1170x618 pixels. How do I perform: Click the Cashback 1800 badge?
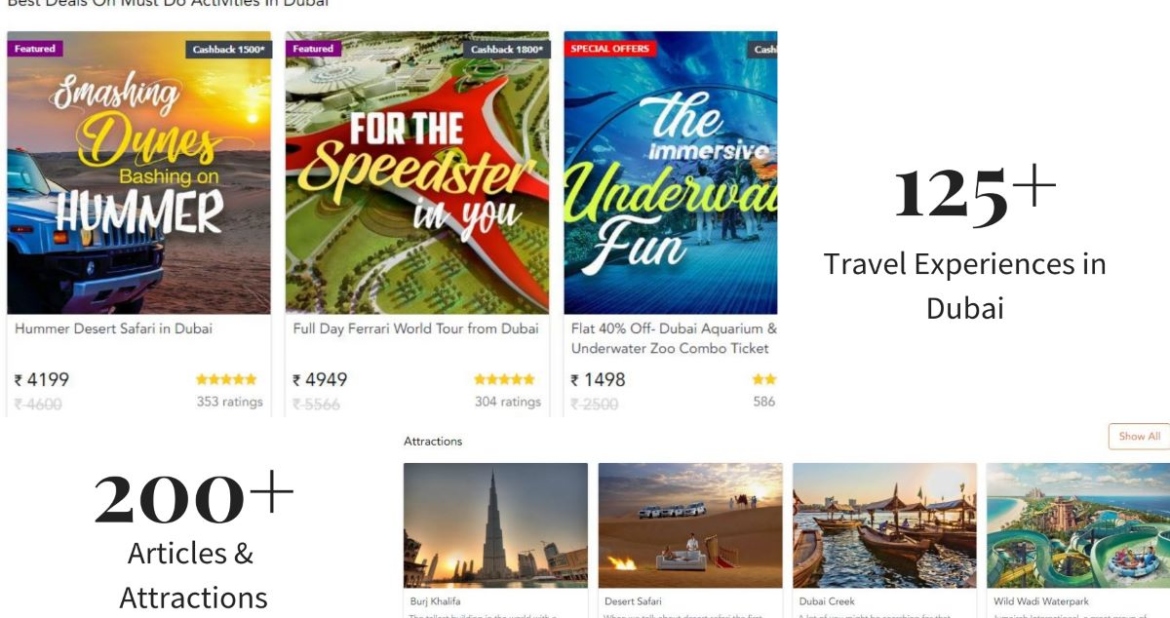(x=507, y=49)
